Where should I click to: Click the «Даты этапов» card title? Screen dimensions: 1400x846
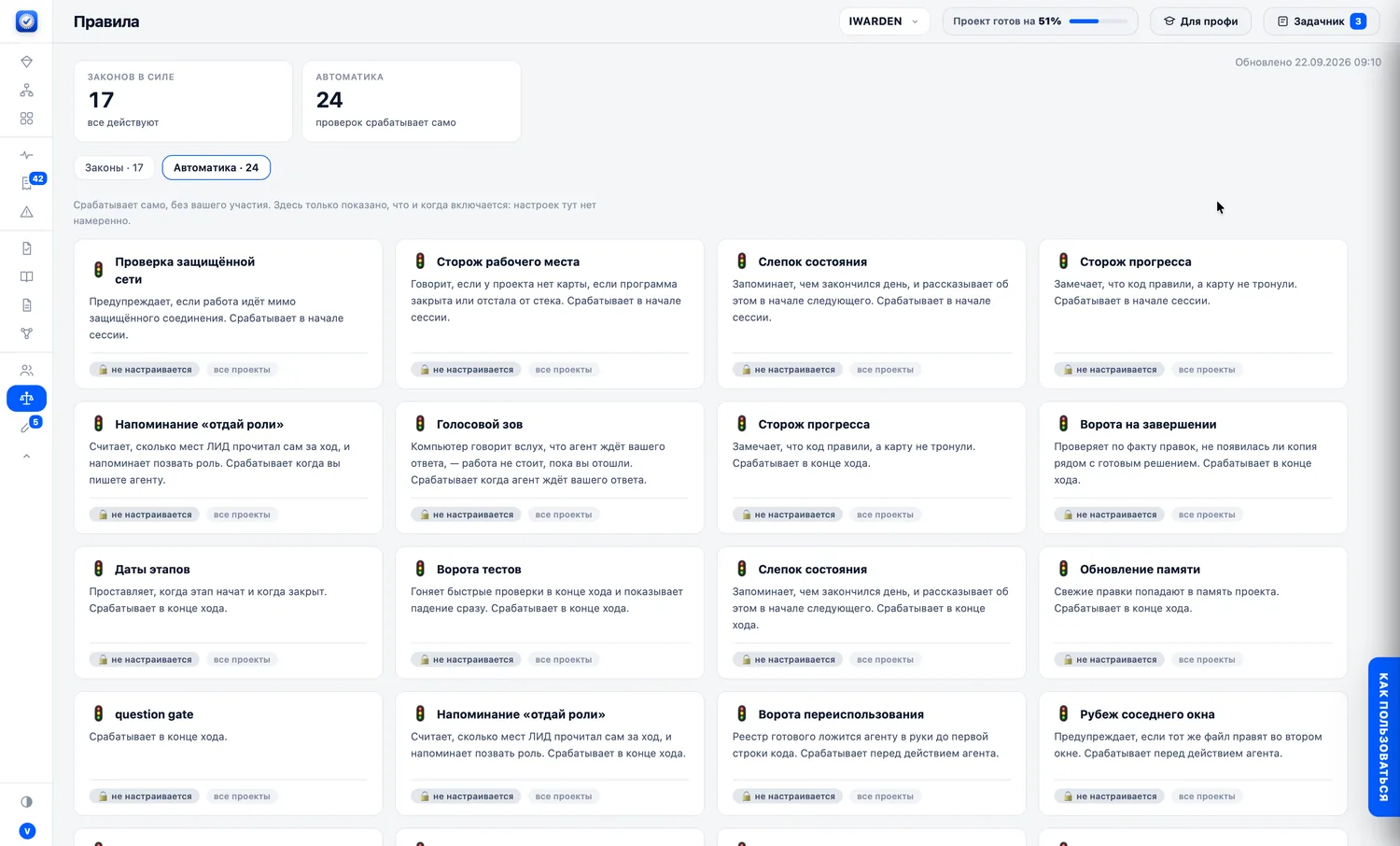click(x=152, y=570)
